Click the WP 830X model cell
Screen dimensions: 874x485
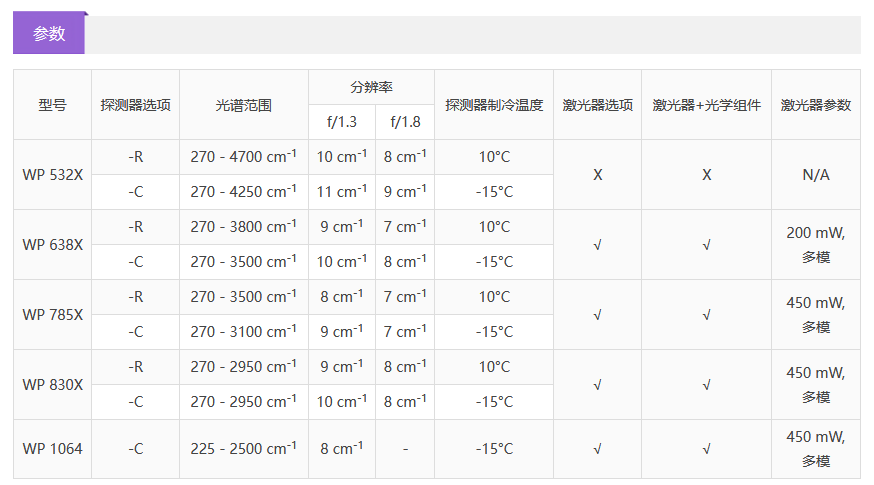coord(52,384)
